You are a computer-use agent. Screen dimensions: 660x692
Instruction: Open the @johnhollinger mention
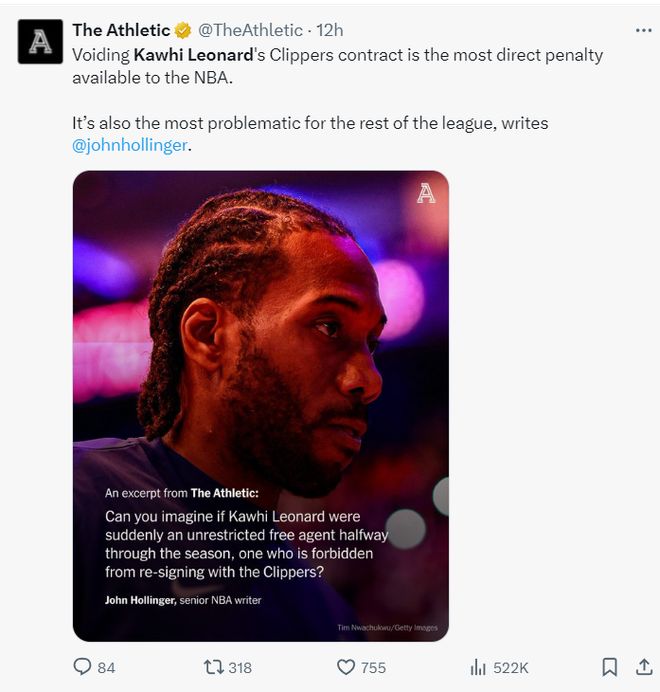point(130,145)
